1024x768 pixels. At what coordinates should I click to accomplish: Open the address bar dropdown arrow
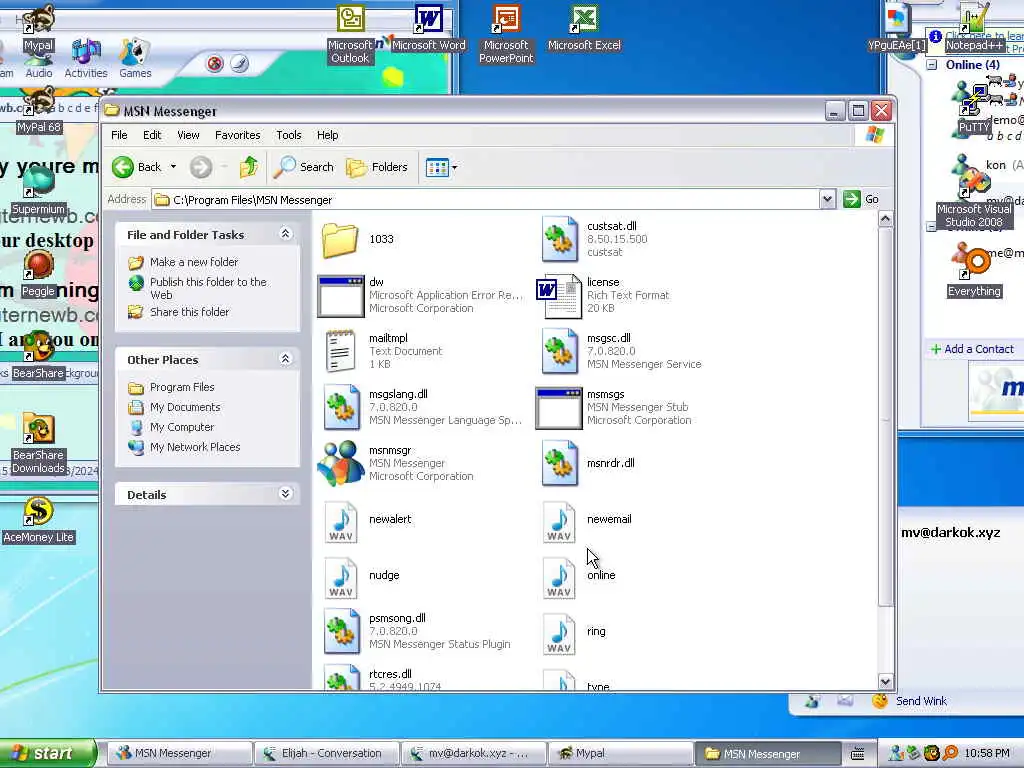coord(827,199)
